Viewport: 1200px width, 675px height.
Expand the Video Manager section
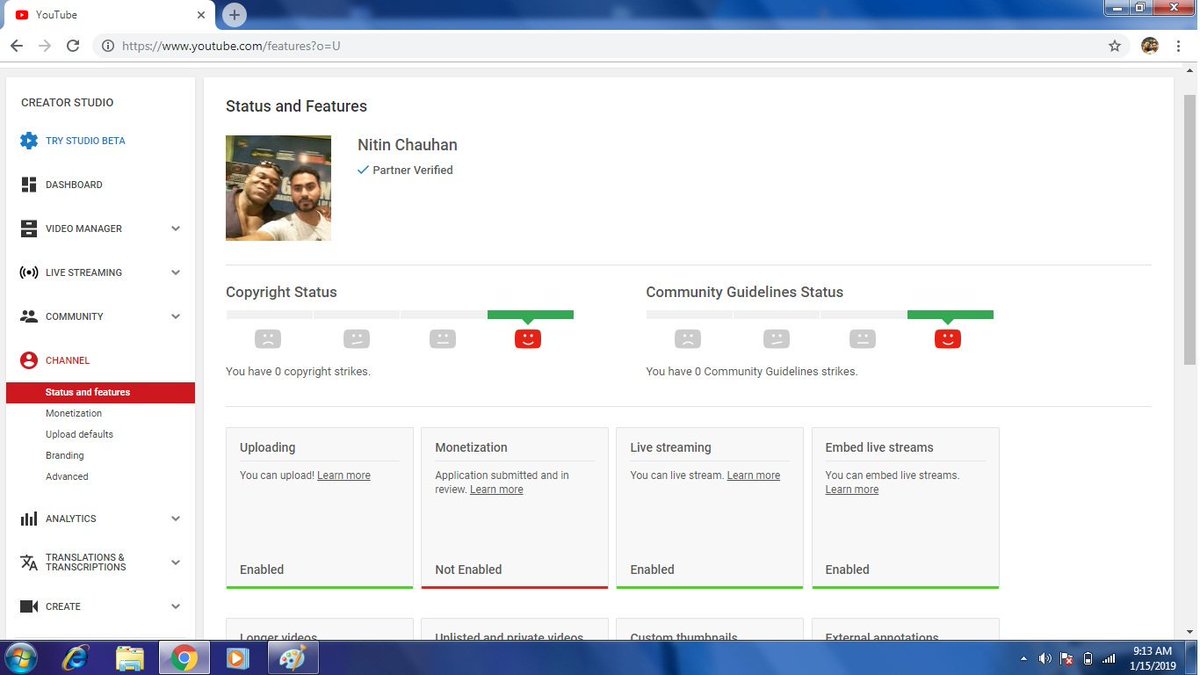(176, 229)
